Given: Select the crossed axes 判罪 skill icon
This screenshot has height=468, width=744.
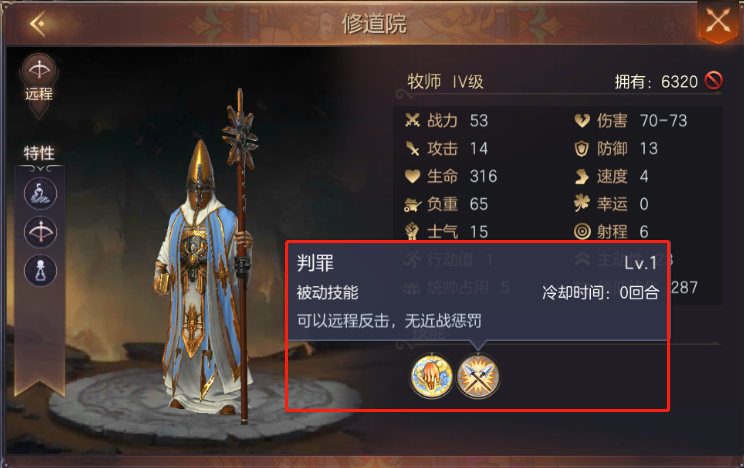Looking at the screenshot, I should 478,376.
